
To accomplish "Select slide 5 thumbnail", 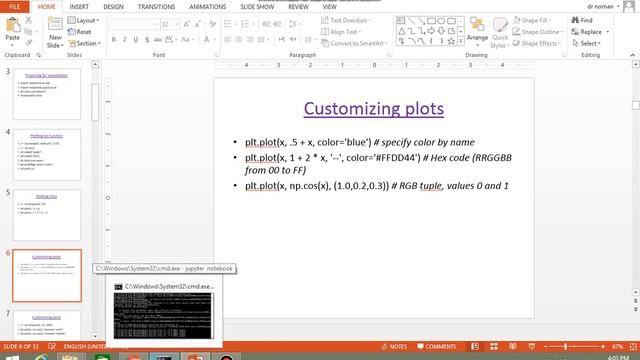I will 47,215.
